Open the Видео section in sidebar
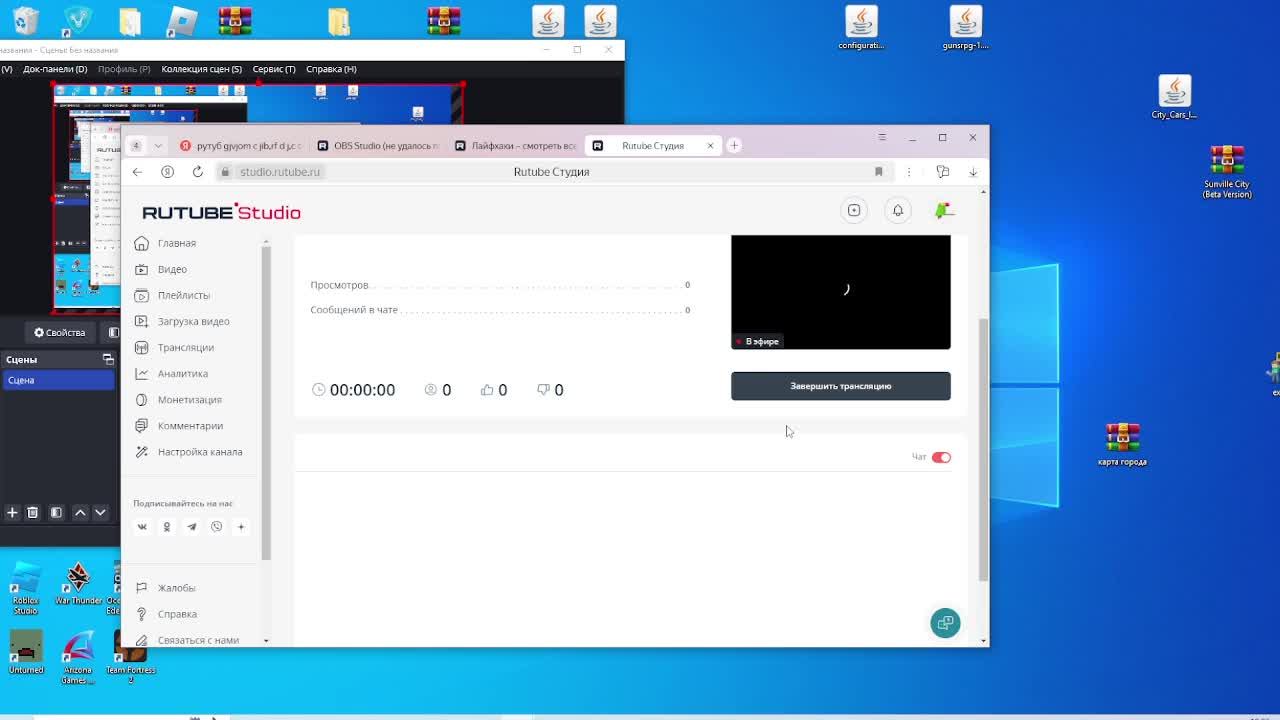Screen dimensions: 1280x720 point(172,269)
